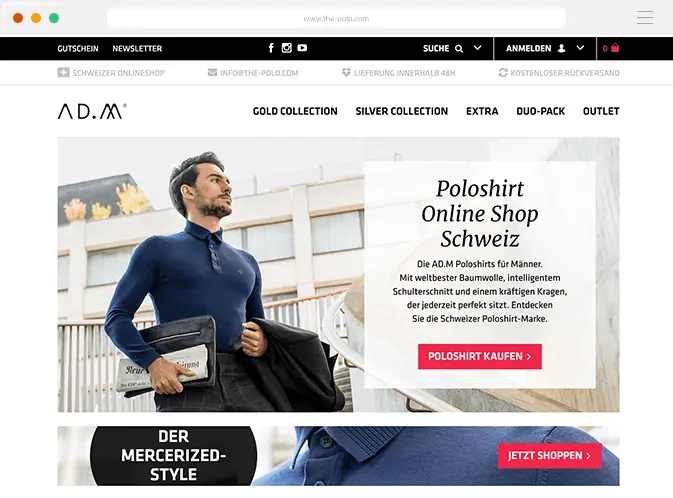This screenshot has width=673, height=498.
Task: Click the browser address bar
Action: [336, 18]
